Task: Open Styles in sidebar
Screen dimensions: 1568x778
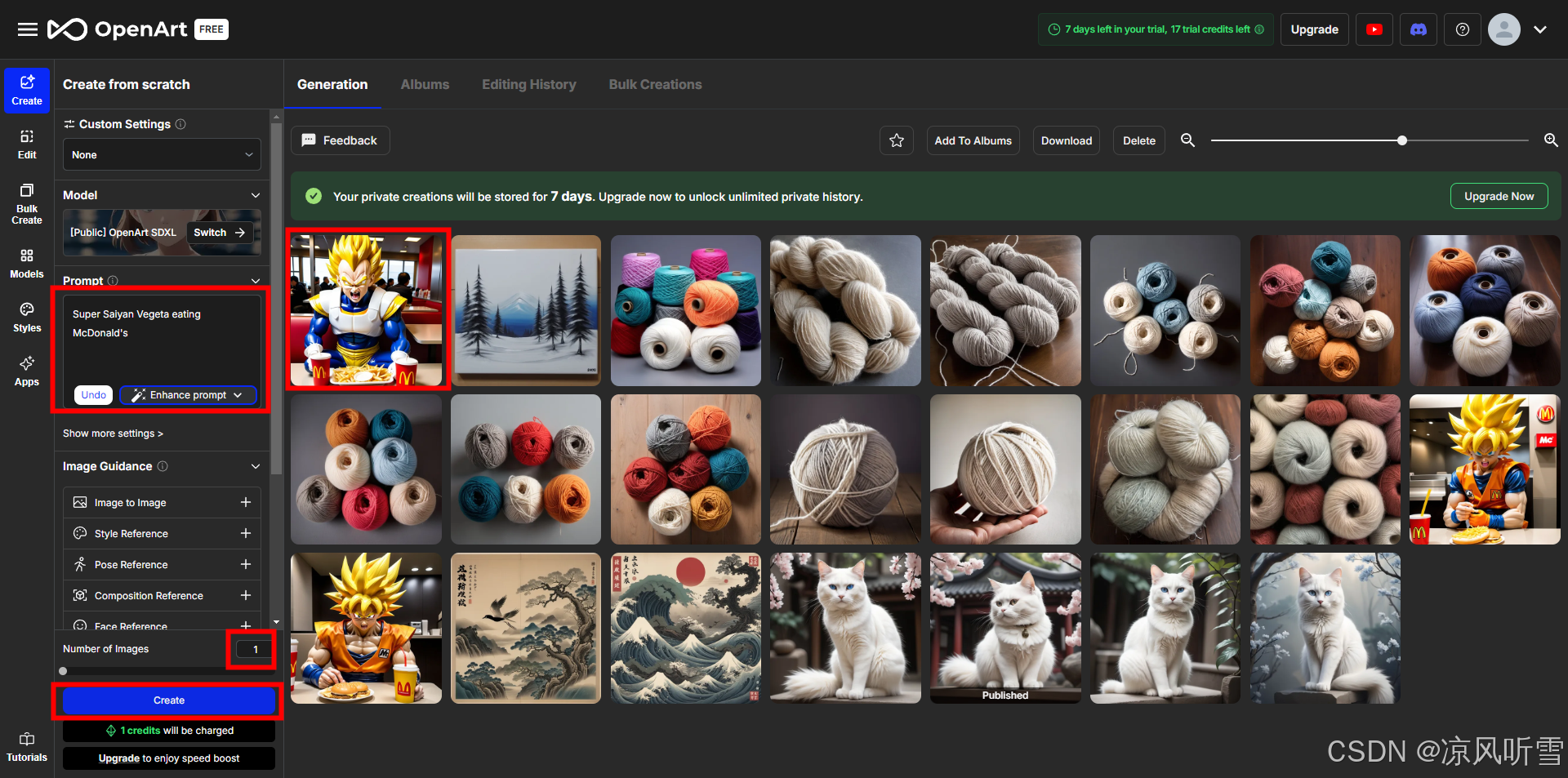Action: click(x=27, y=318)
